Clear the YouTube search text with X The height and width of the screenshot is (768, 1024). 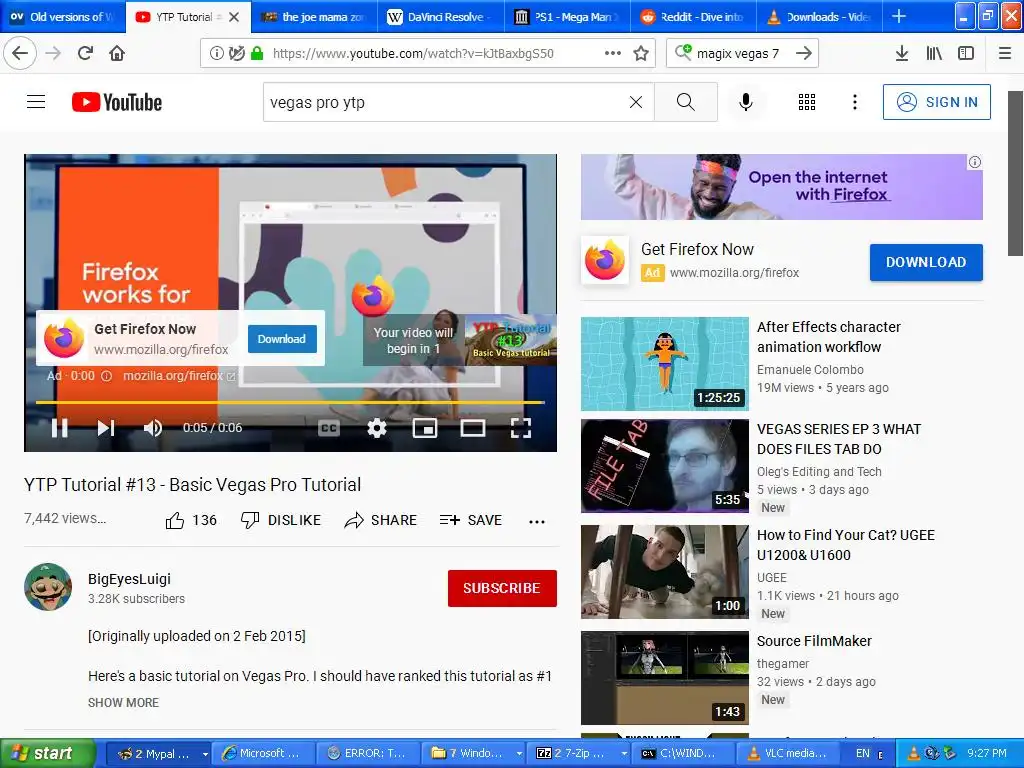[x=635, y=102]
